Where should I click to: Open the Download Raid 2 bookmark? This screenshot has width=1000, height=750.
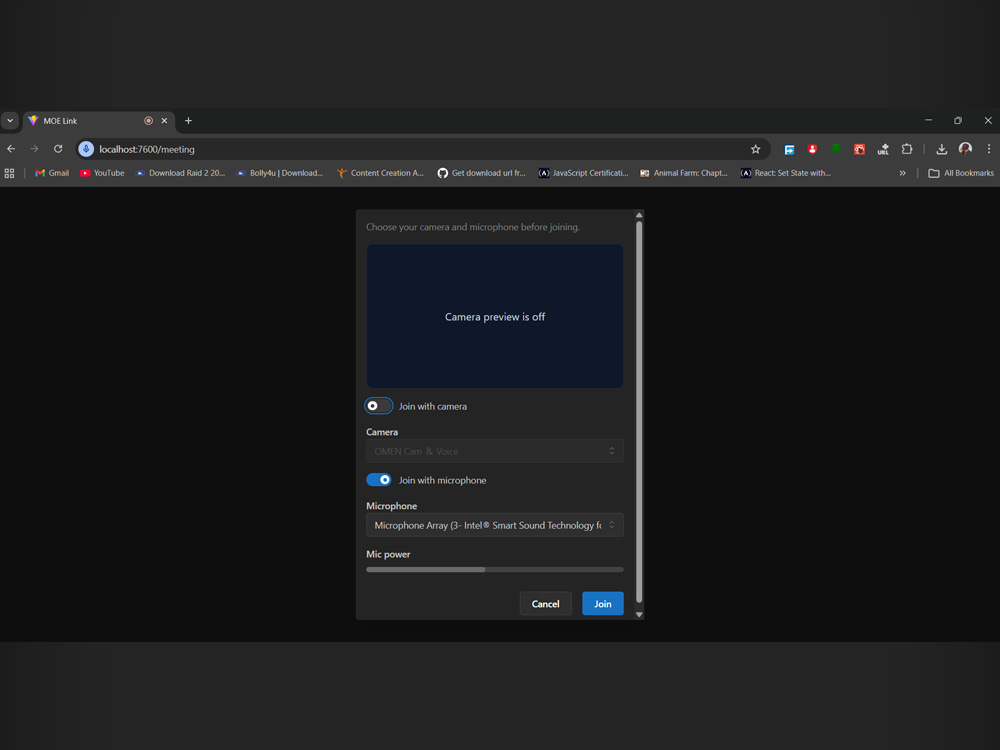(180, 173)
